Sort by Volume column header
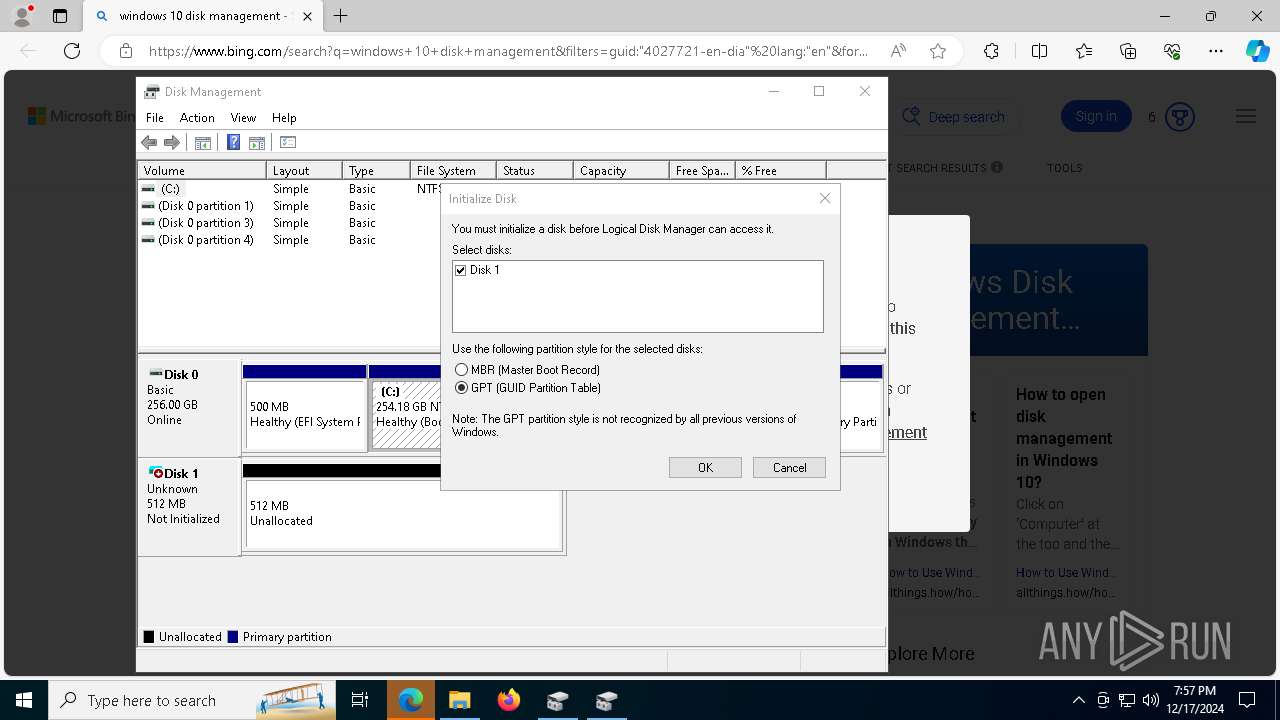The width and height of the screenshot is (1280, 720). coord(202,170)
